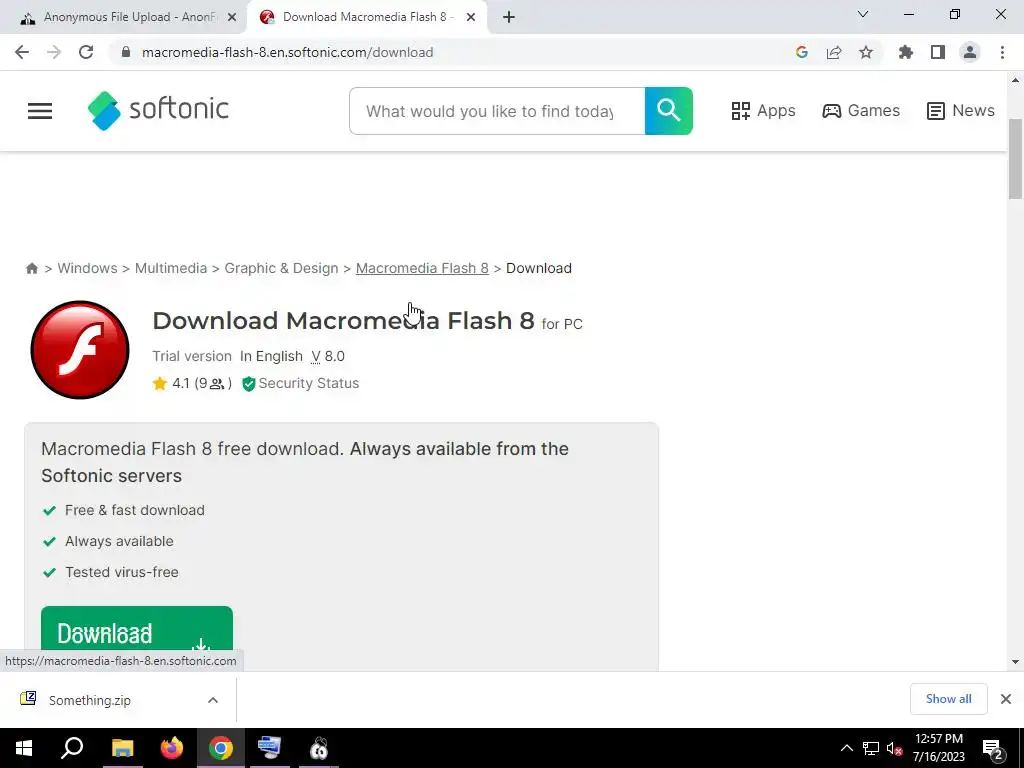This screenshot has width=1024, height=768.
Task: Open Chrome three-dot menu
Action: pyautogui.click(x=1002, y=52)
